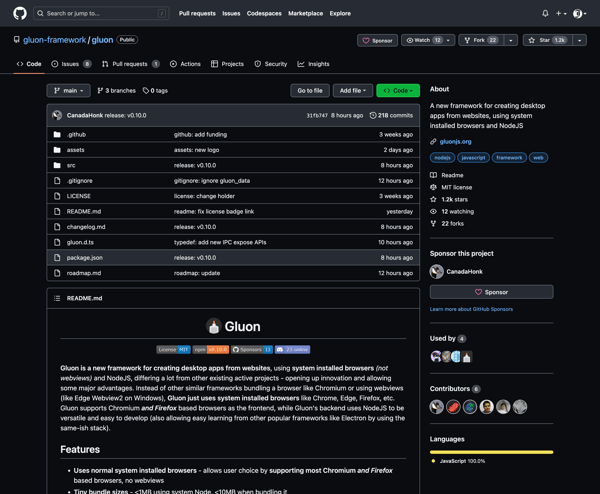The width and height of the screenshot is (600, 494).
Task: Select the framework topic tag
Action: point(509,158)
